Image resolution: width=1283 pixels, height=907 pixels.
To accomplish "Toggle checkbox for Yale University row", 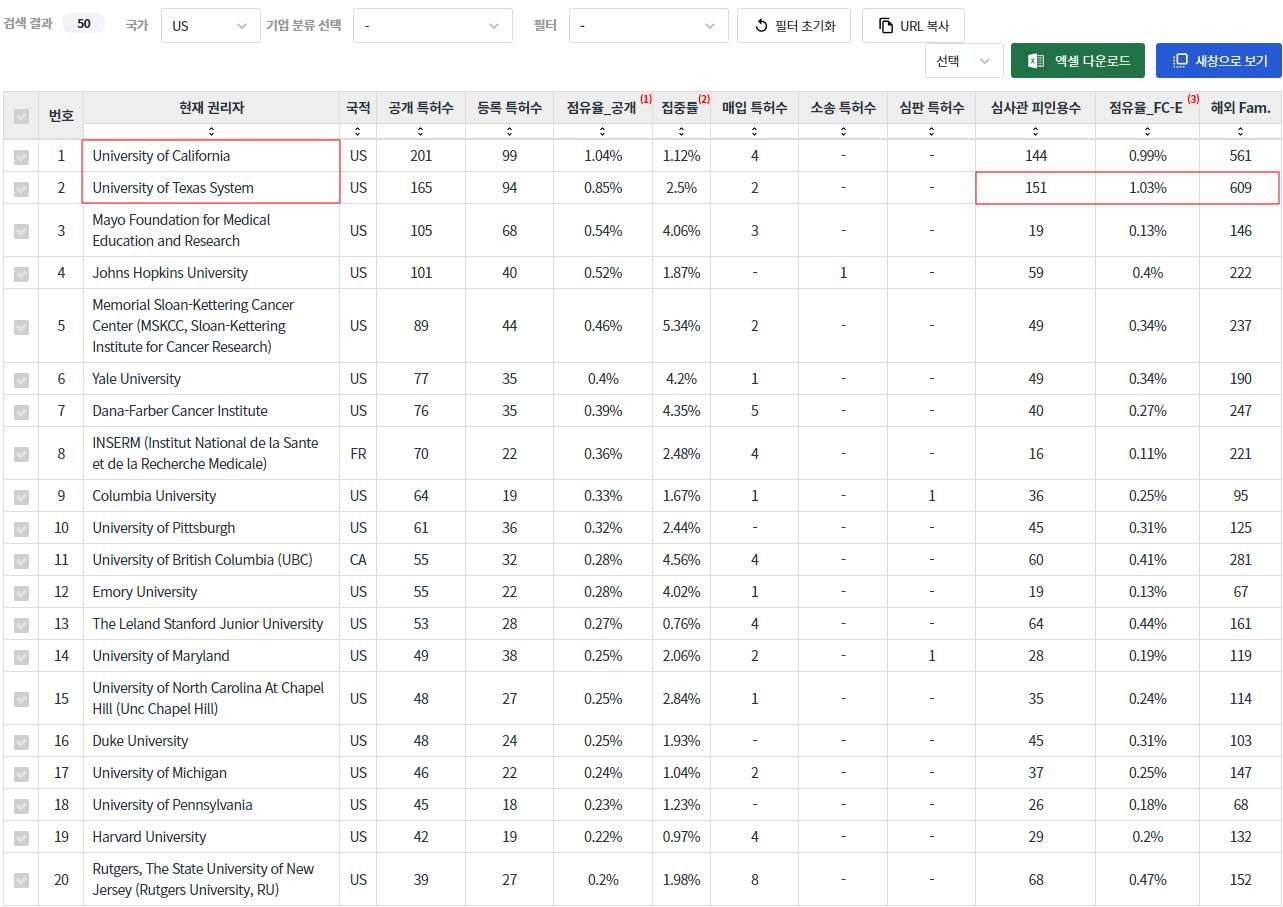I will point(21,379).
